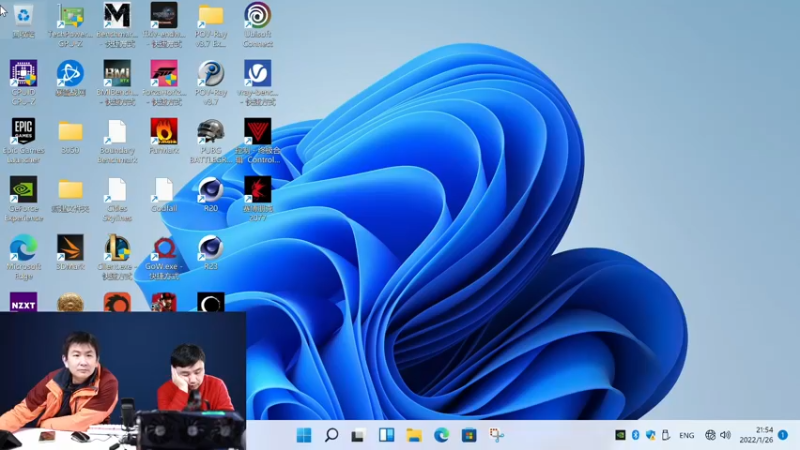Open Microsoft Edge from the taskbar
This screenshot has height=450, width=800.
pyautogui.click(x=441, y=435)
